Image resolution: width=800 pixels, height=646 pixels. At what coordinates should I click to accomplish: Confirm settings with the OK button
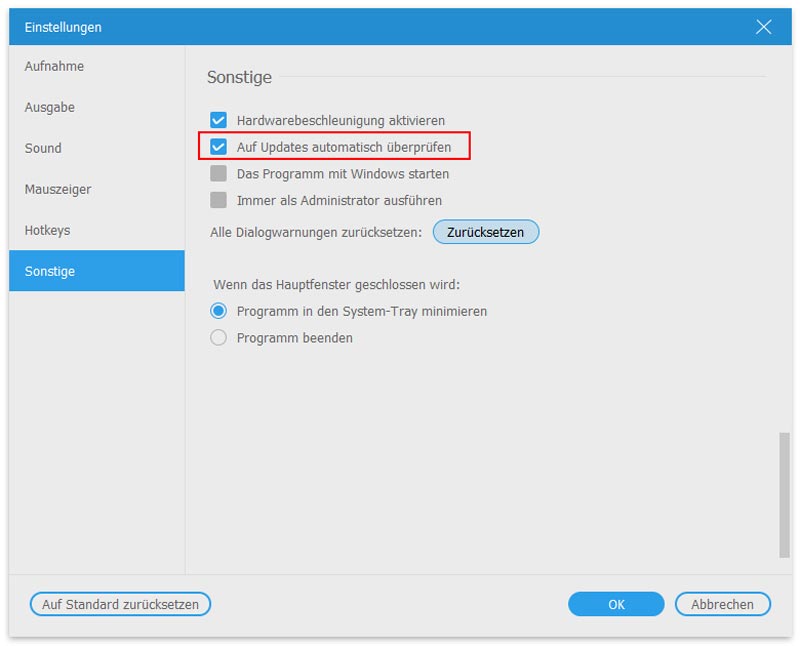tap(616, 604)
